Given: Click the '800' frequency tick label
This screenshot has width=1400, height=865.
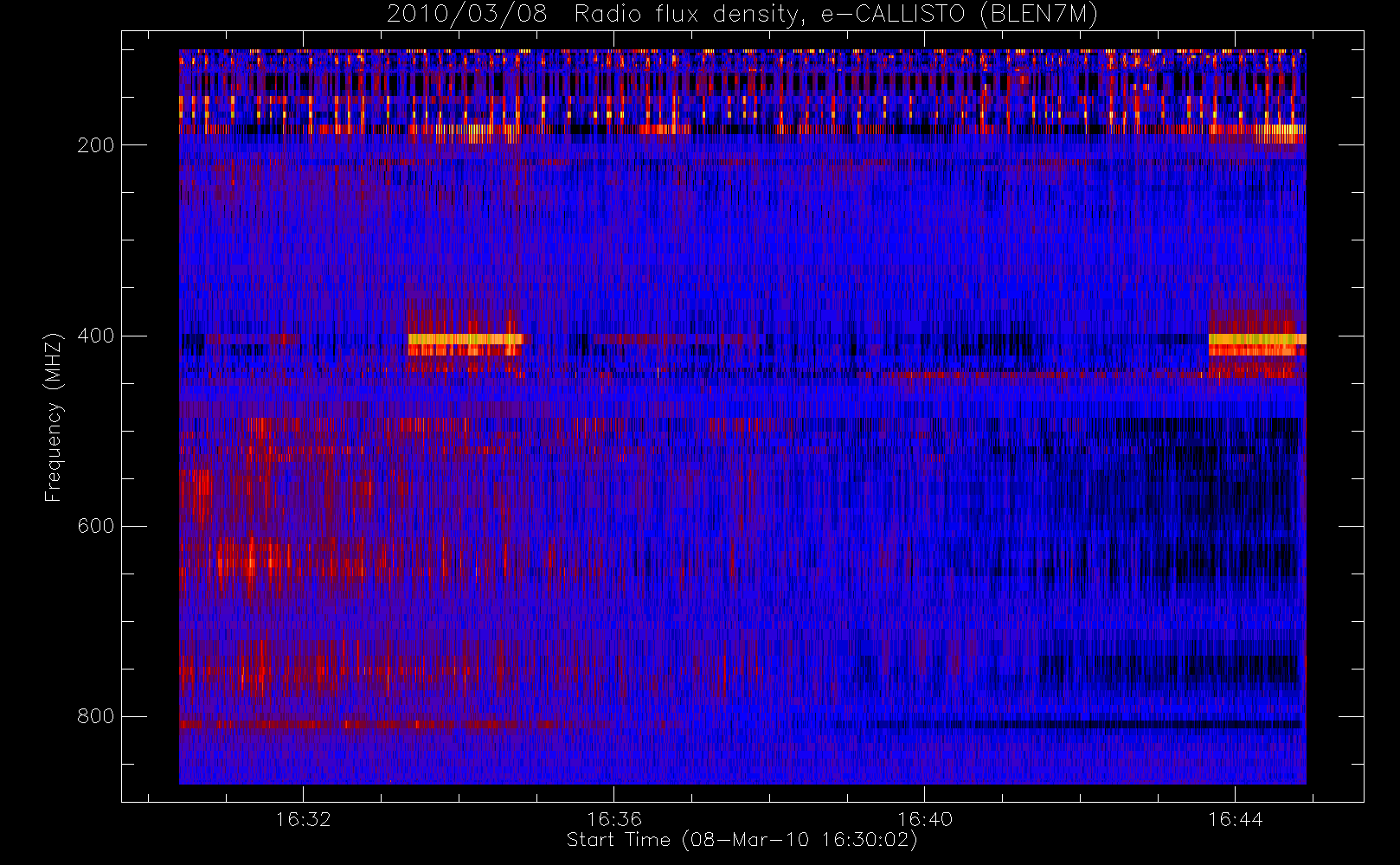Looking at the screenshot, I should (95, 716).
